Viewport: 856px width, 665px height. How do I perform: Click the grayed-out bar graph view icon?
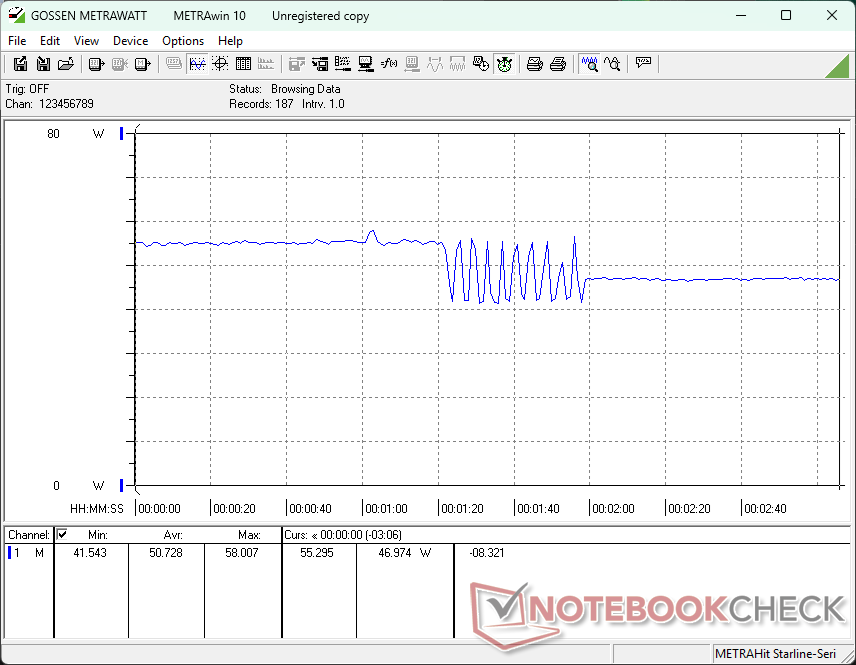point(266,64)
